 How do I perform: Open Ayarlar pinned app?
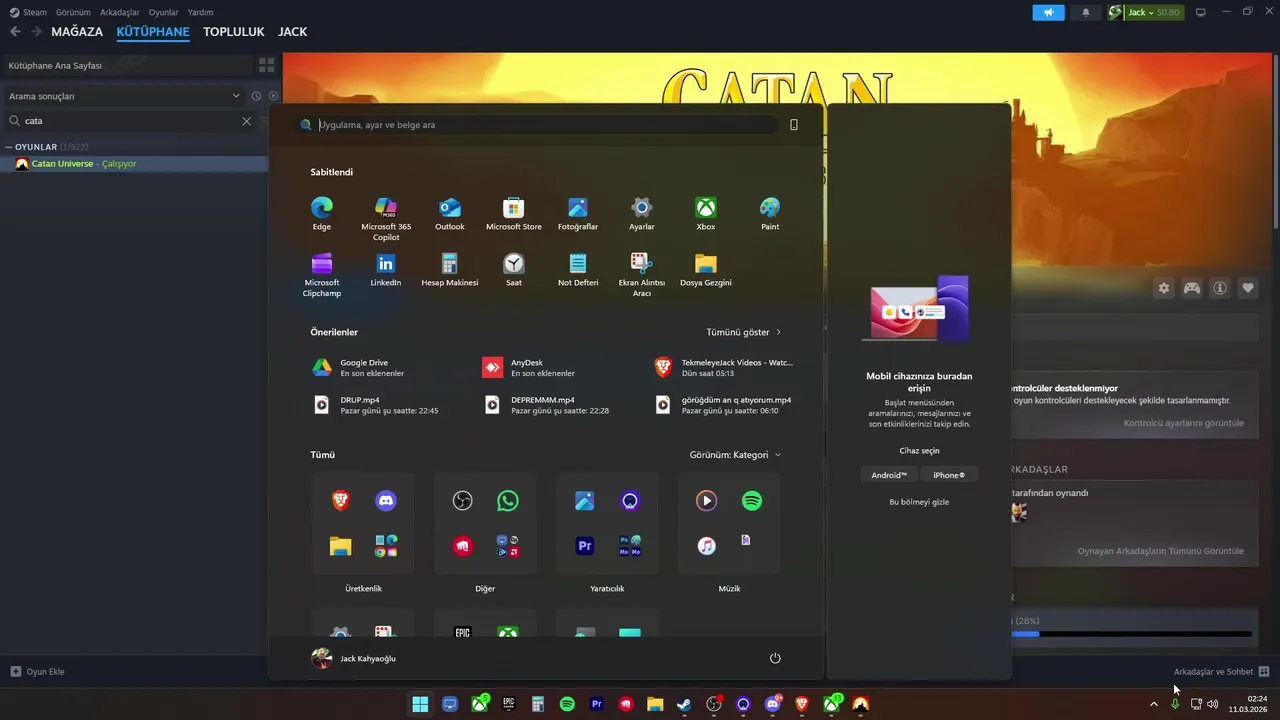point(642,213)
